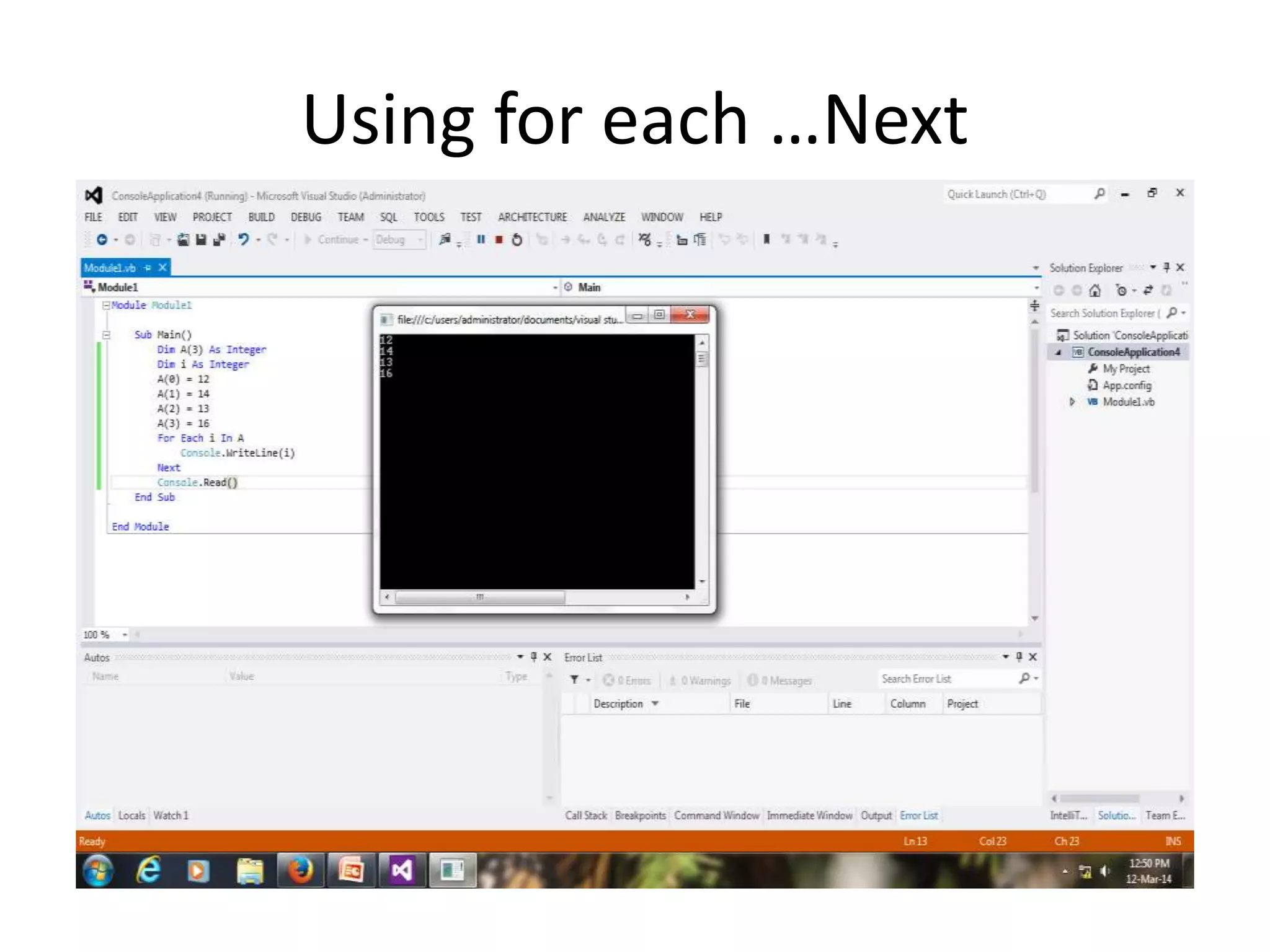Click the Internet Explorer taskbar icon
The image size is (1270, 952).
pyautogui.click(x=149, y=871)
